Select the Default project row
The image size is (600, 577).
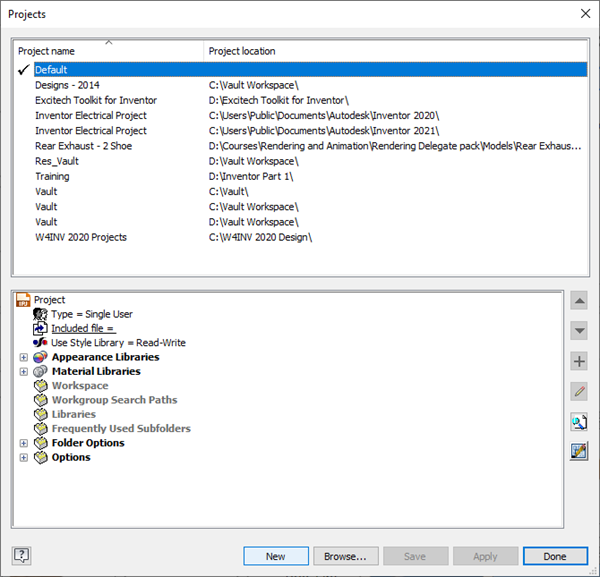click(311, 70)
